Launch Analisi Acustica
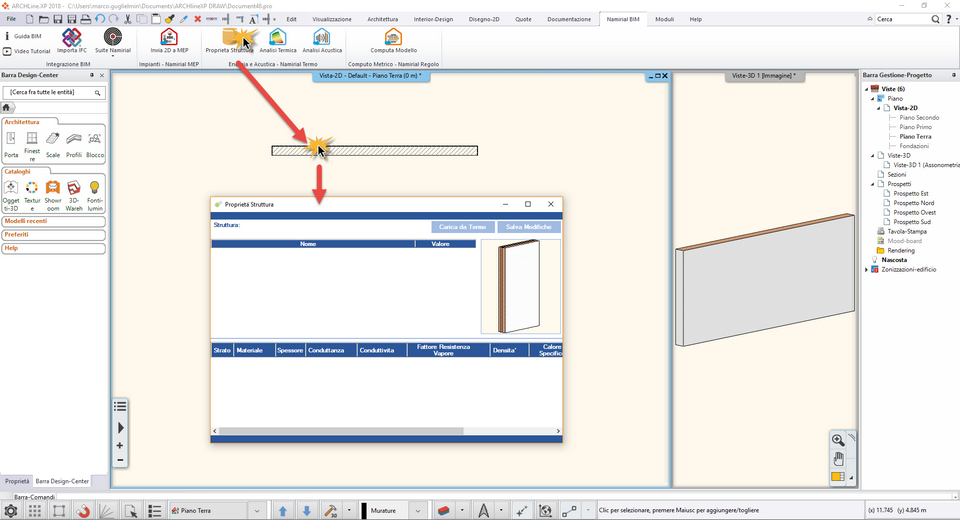 322,41
